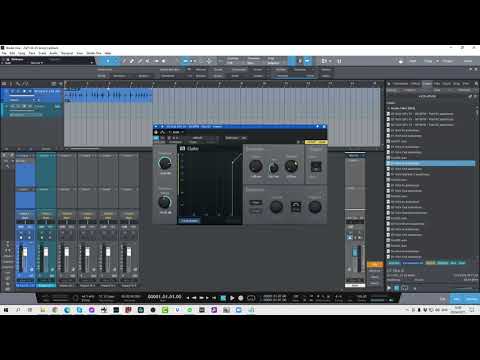
Task: Toggle the Mix console button in the bottom bar
Action: 456,299
